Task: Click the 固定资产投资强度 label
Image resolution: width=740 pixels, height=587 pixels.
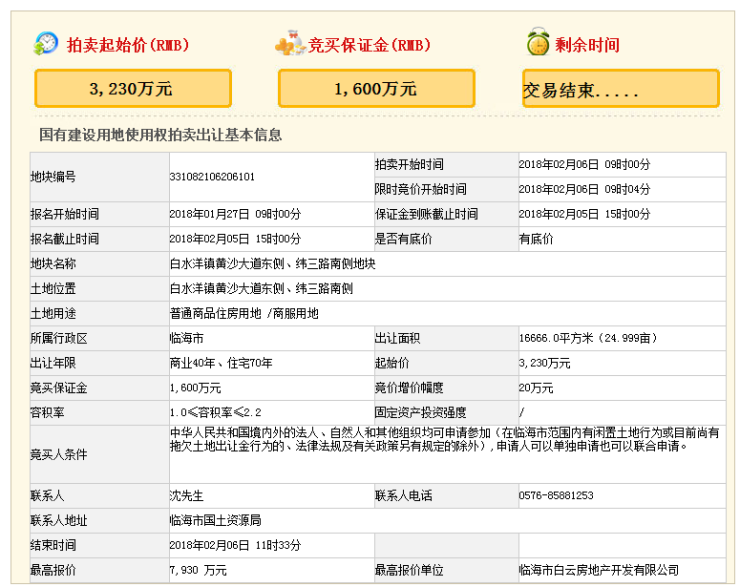Action: (420, 413)
